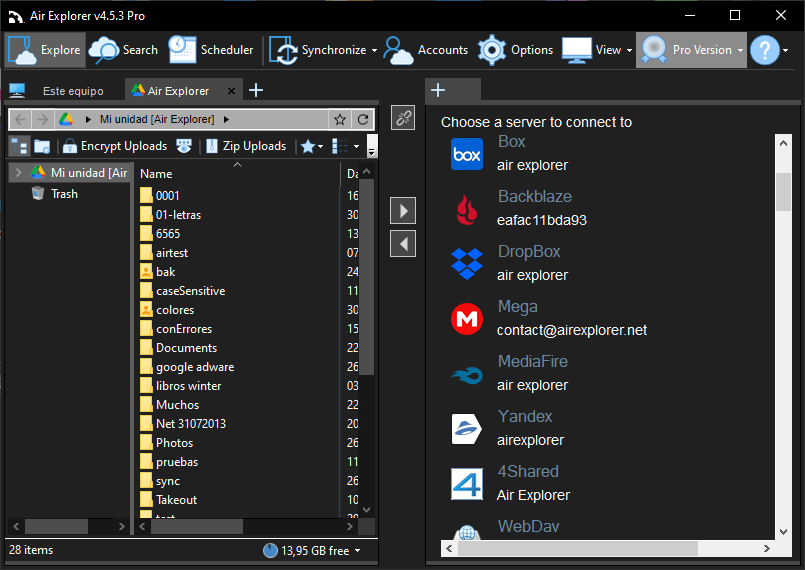Viewport: 805px width, 570px height.
Task: Toggle the folder tree panel icon
Action: click(x=20, y=146)
